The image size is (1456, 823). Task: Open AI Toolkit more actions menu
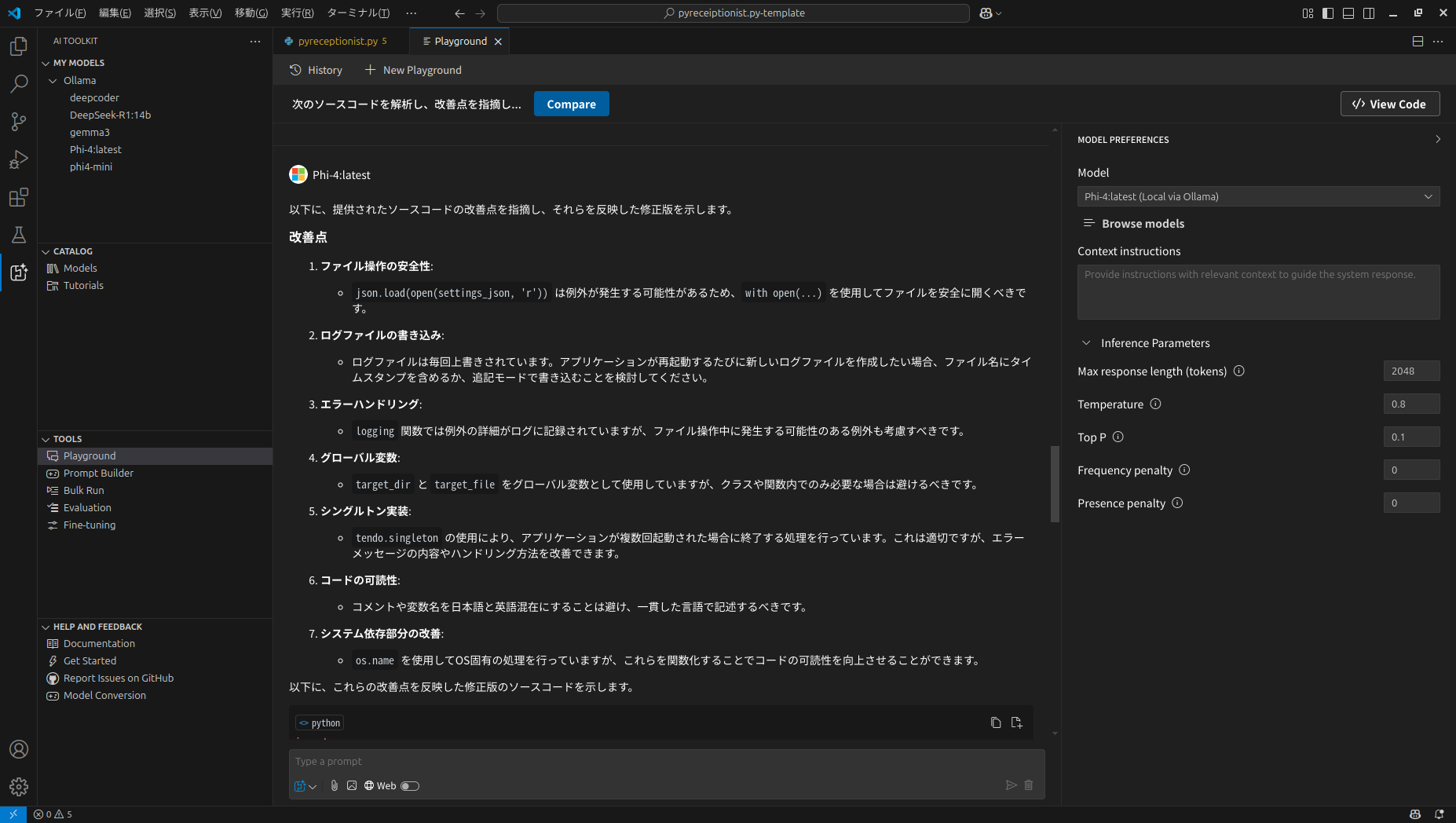point(255,41)
